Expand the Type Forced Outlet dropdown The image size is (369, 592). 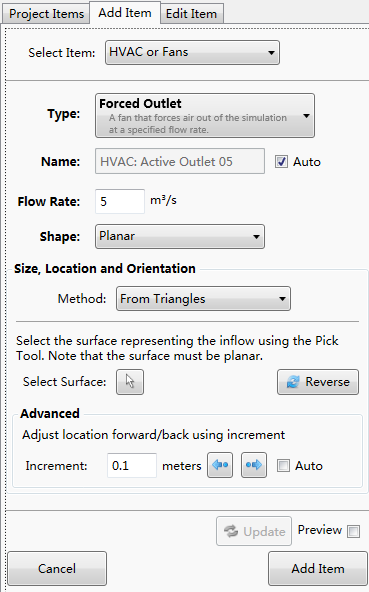point(205,116)
